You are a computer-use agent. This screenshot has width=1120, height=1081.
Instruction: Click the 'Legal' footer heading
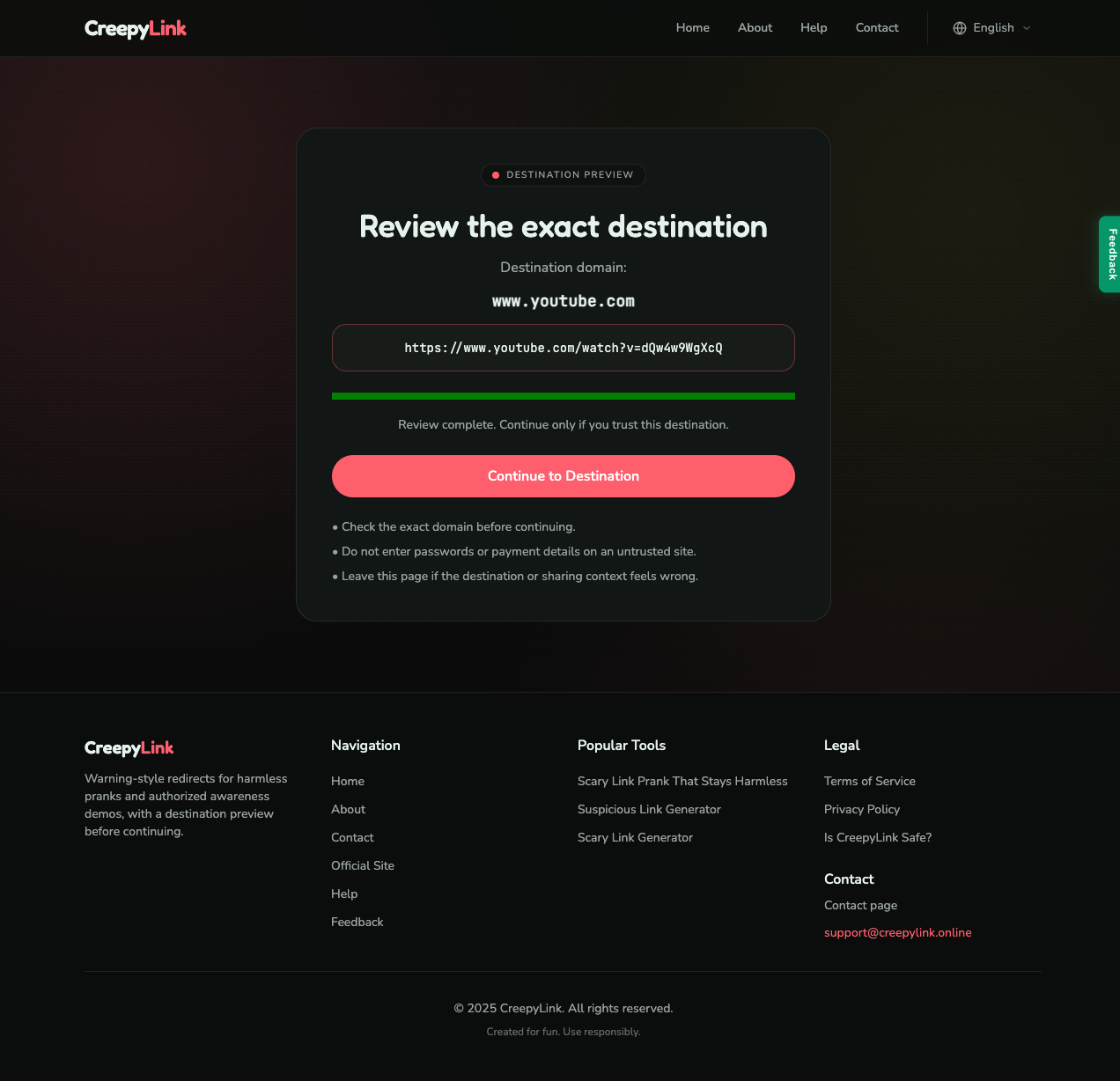(x=842, y=746)
